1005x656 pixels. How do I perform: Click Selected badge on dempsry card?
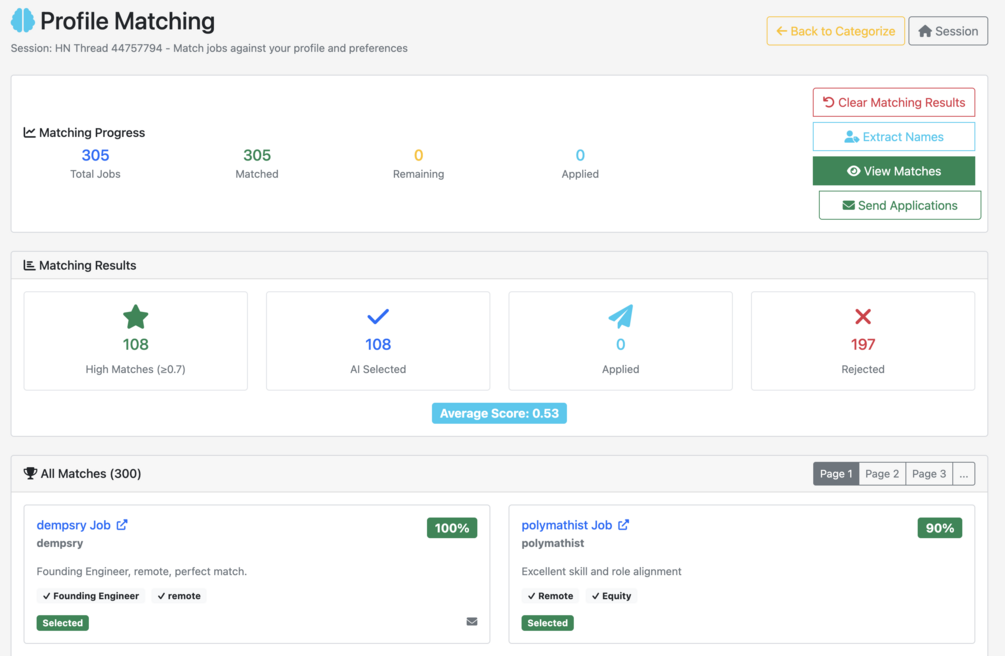tap(63, 623)
